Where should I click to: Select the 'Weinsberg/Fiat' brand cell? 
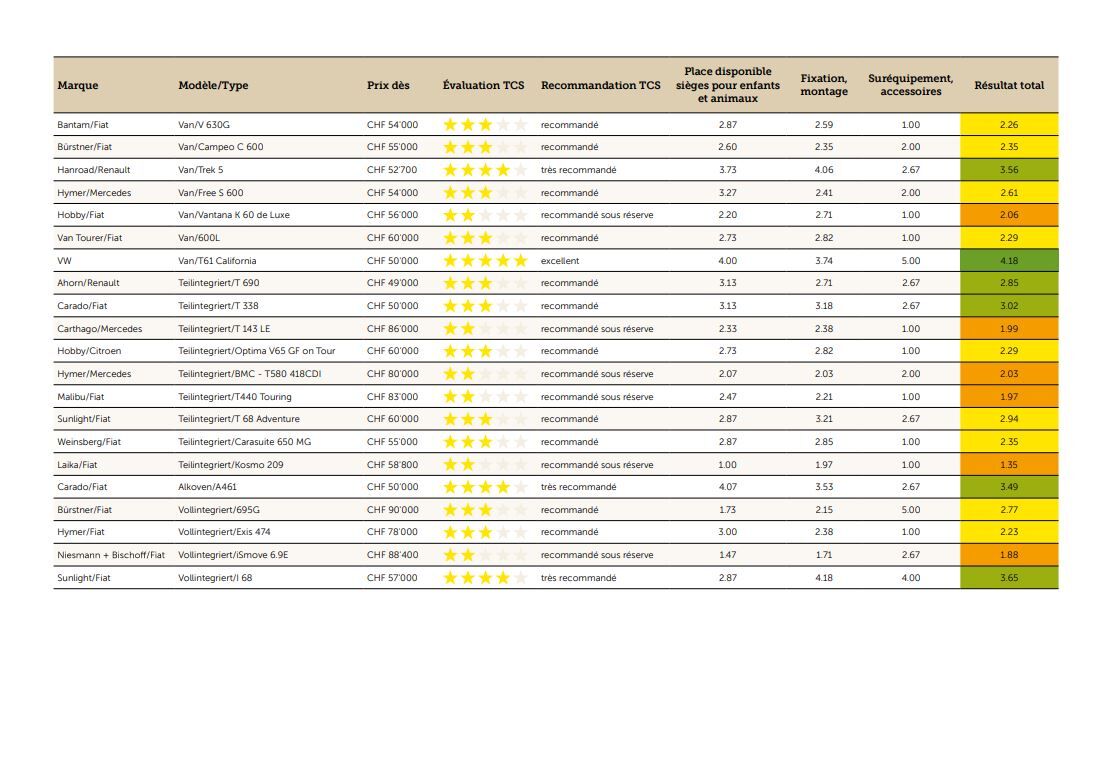pyautogui.click(x=89, y=442)
